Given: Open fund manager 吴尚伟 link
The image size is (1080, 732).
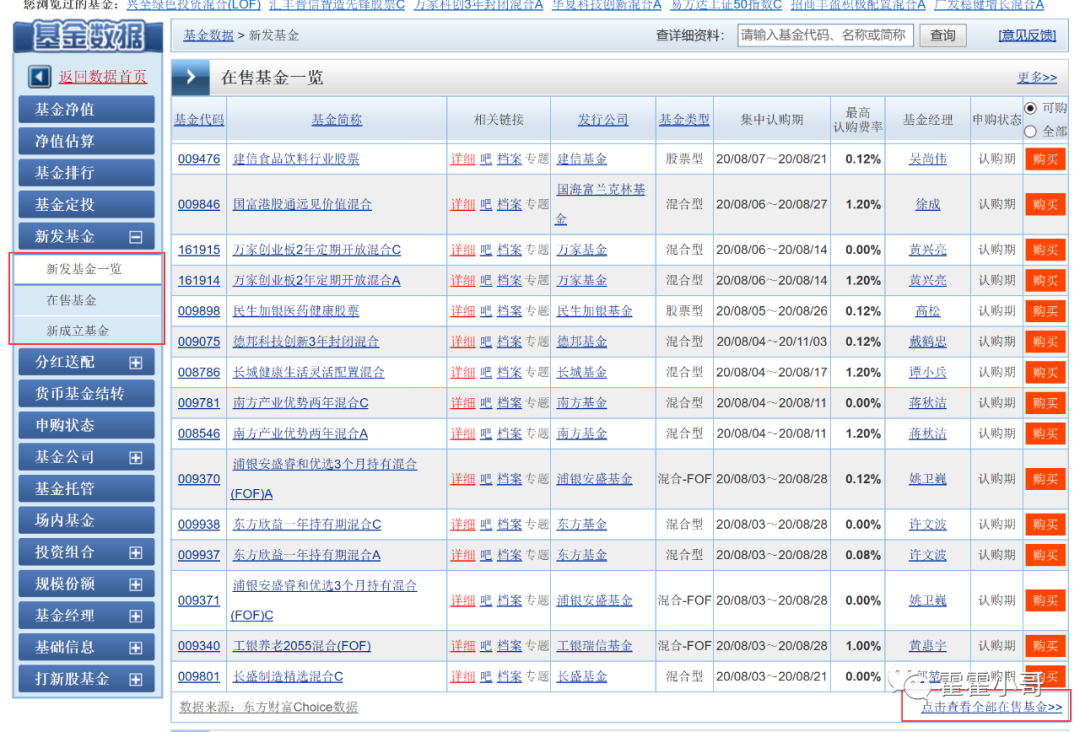Looking at the screenshot, I should 928,159.
